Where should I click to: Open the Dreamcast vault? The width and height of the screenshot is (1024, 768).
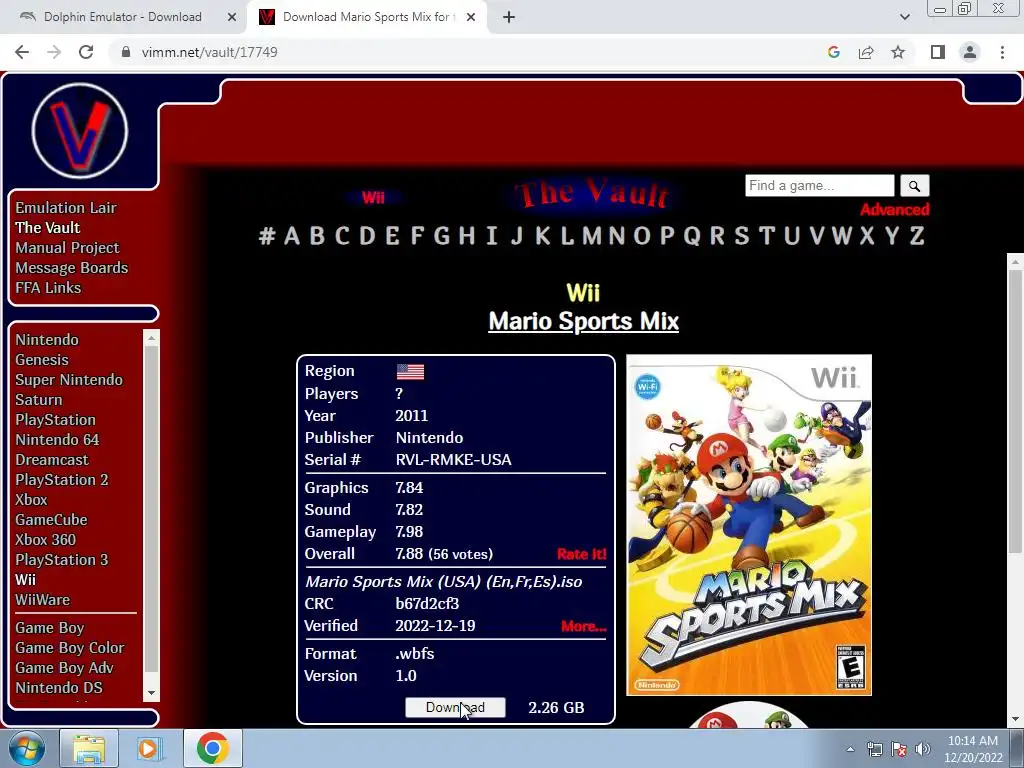52,460
